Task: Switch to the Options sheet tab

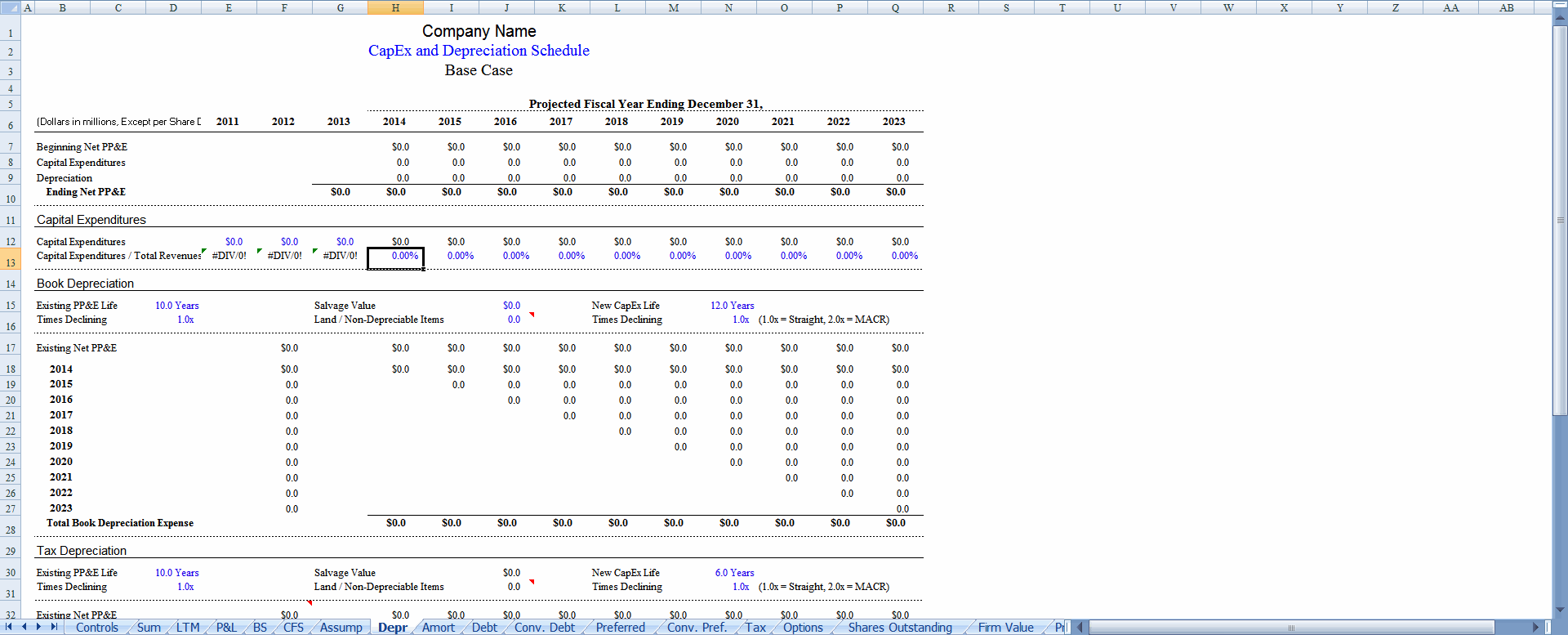Action: click(804, 628)
